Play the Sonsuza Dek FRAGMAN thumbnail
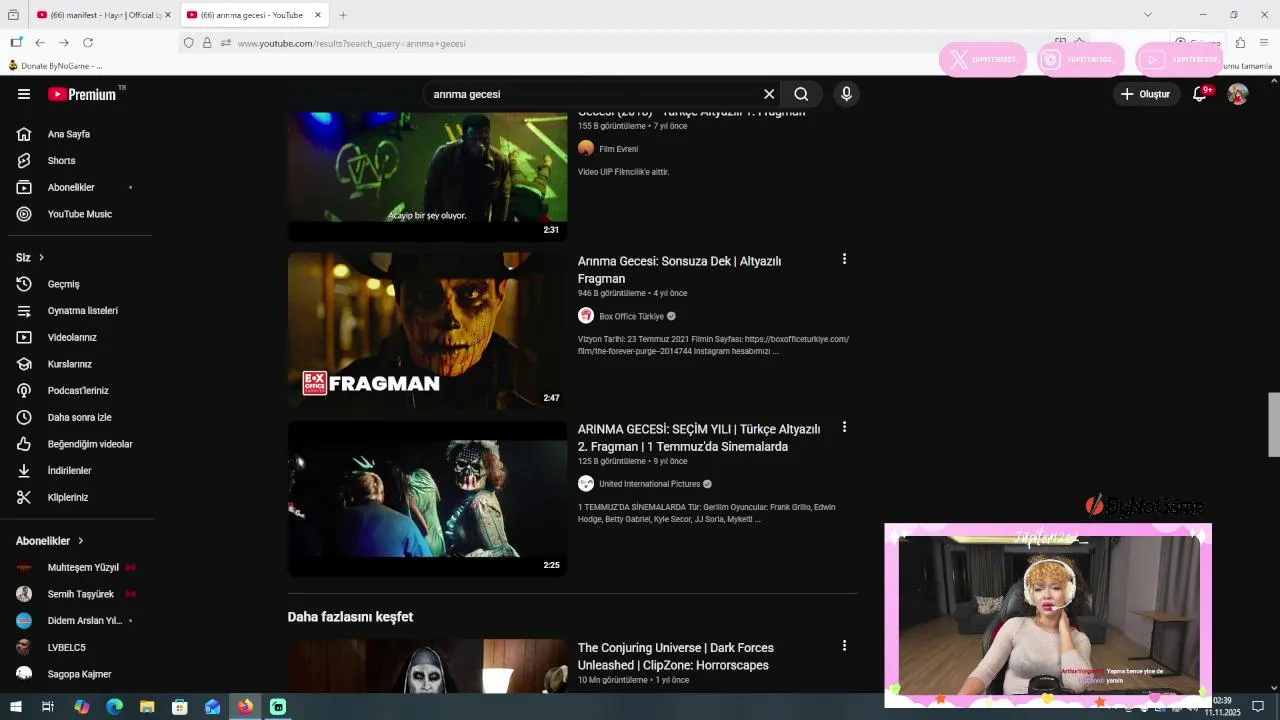Viewport: 1280px width, 720px height. (427, 330)
